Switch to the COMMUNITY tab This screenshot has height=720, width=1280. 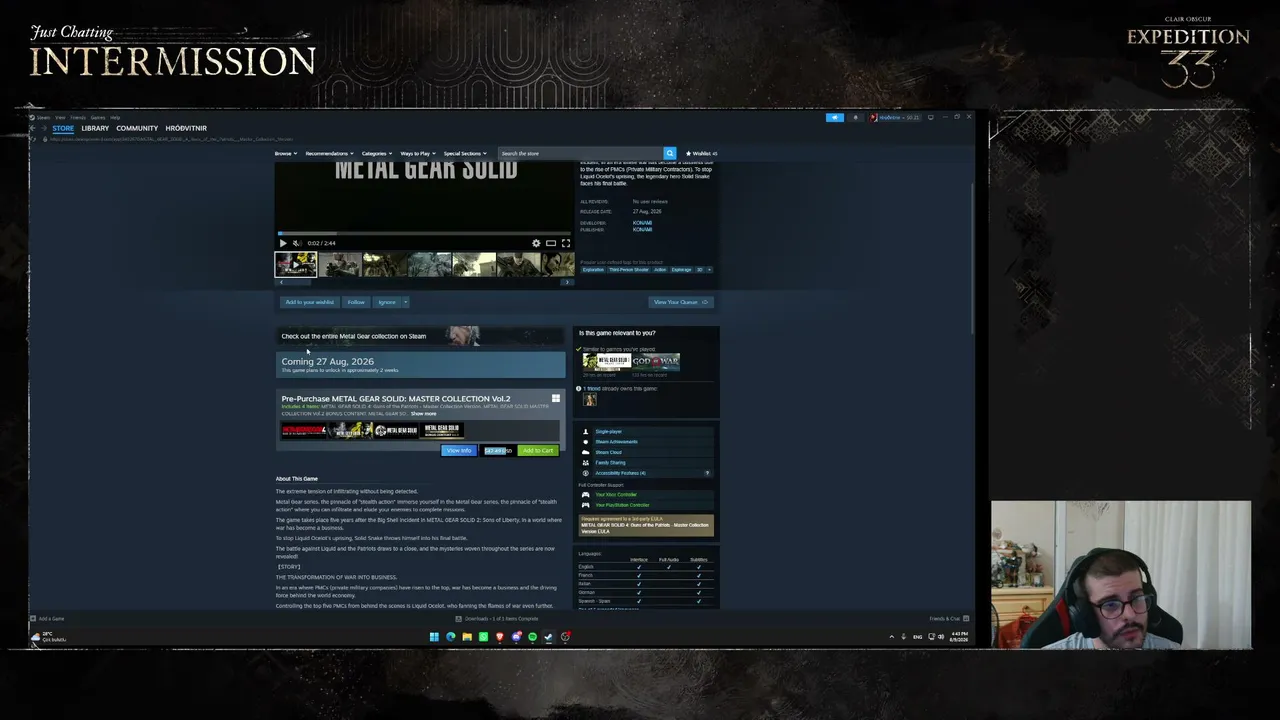(x=137, y=128)
